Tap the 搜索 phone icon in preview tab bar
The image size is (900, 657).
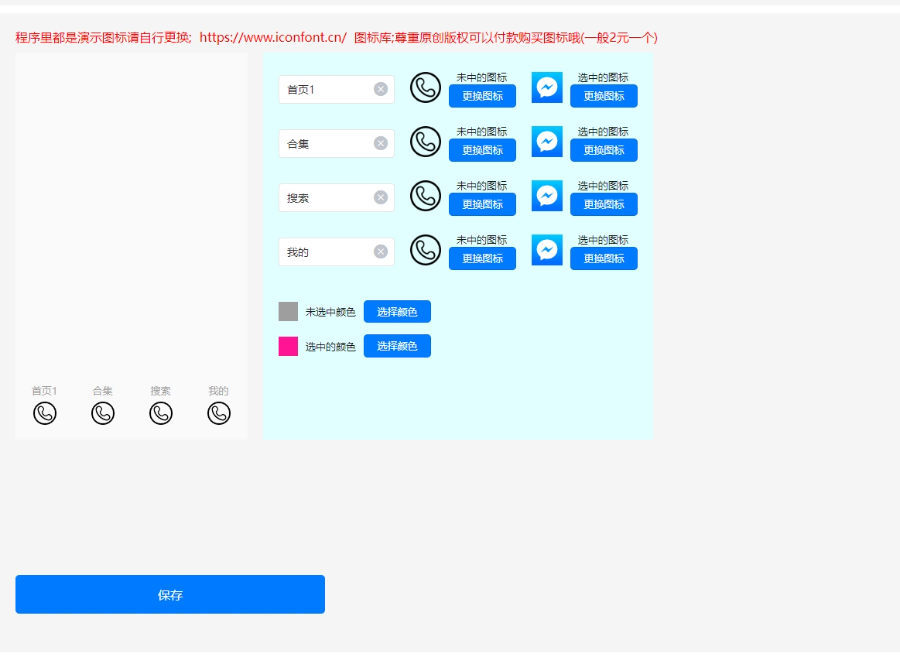tap(161, 413)
